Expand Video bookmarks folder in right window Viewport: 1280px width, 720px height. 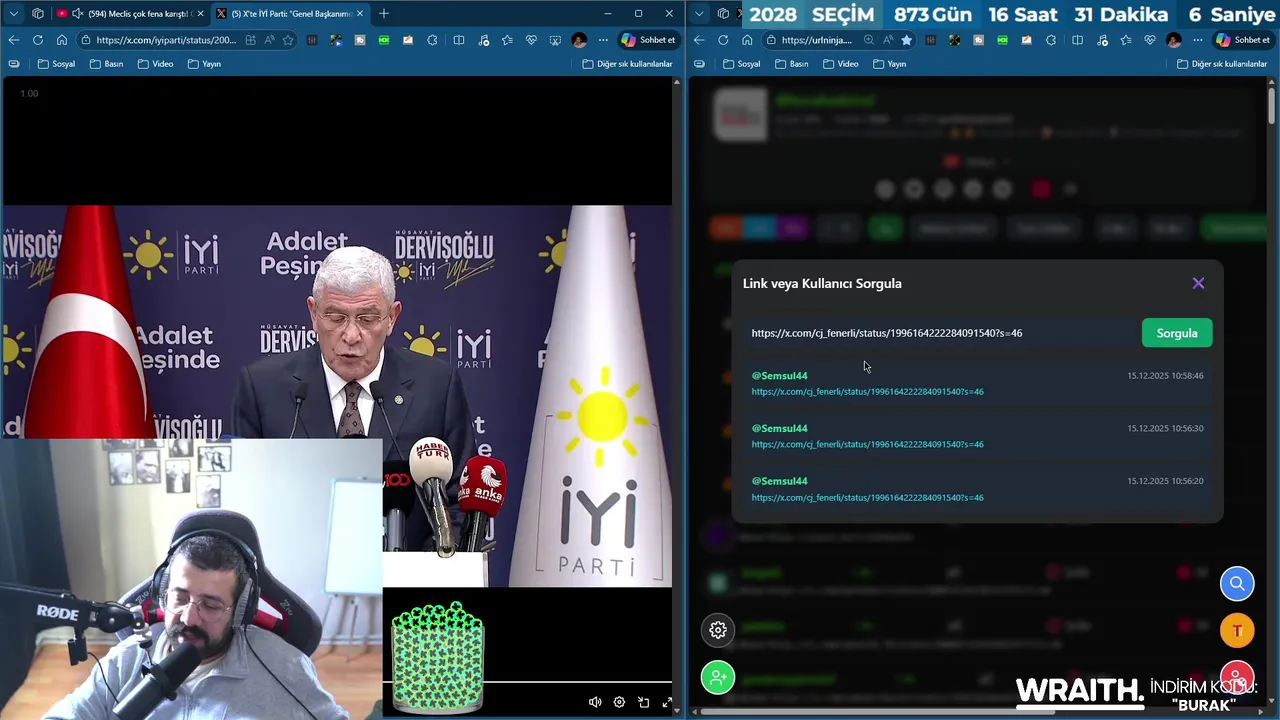click(841, 64)
